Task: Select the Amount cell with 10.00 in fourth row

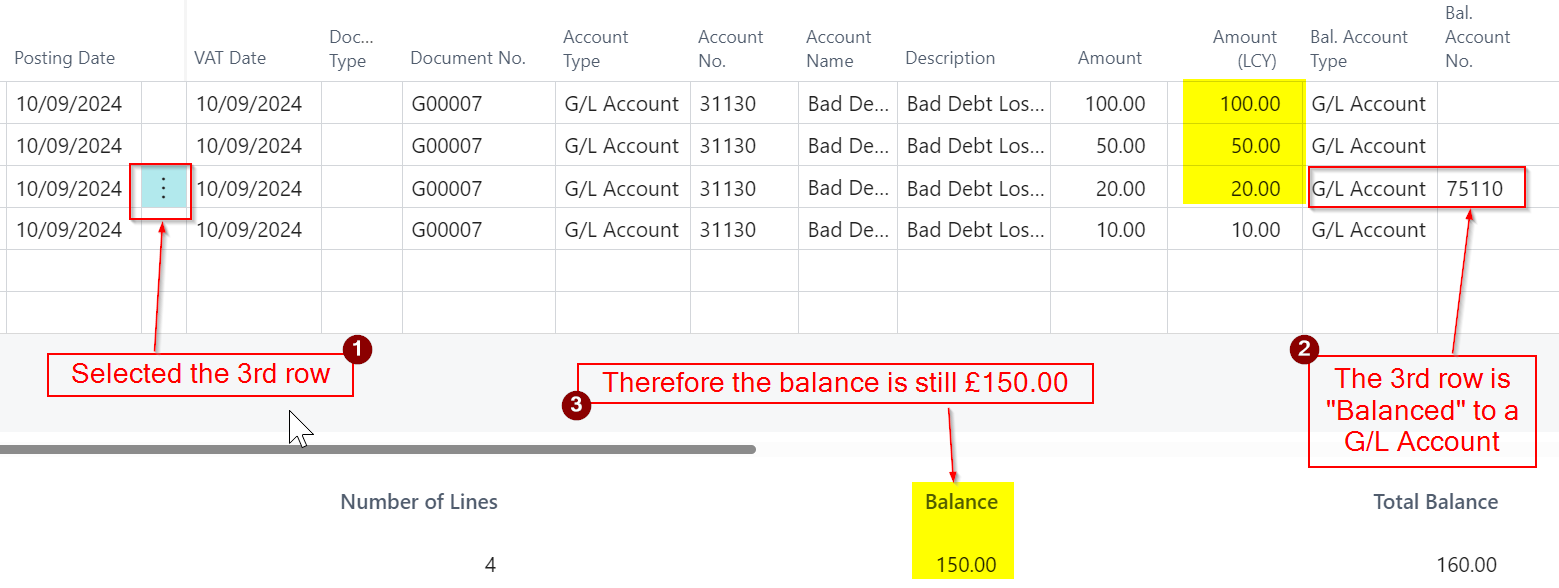Action: tap(1110, 230)
